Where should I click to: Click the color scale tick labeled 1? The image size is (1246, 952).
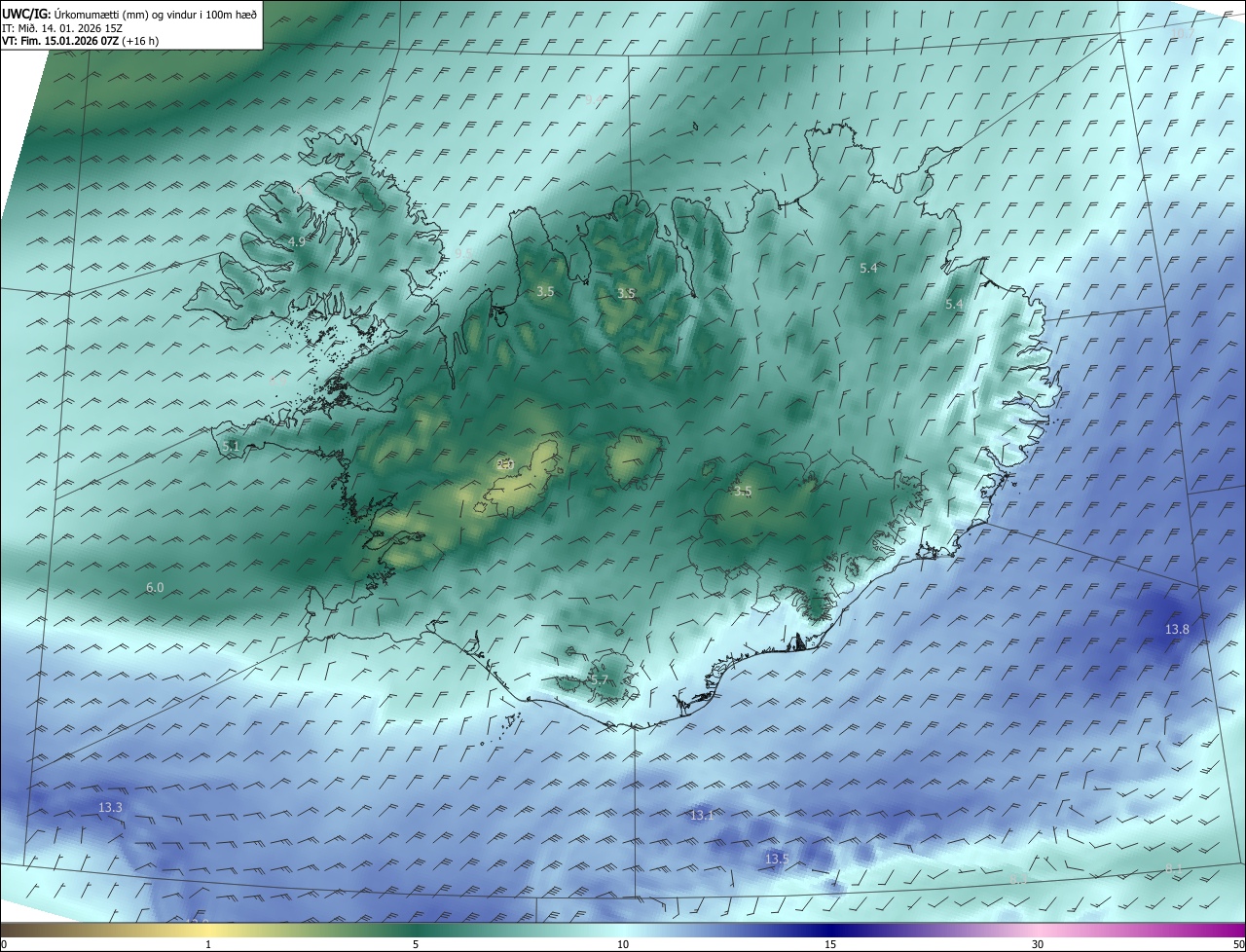coord(208,944)
